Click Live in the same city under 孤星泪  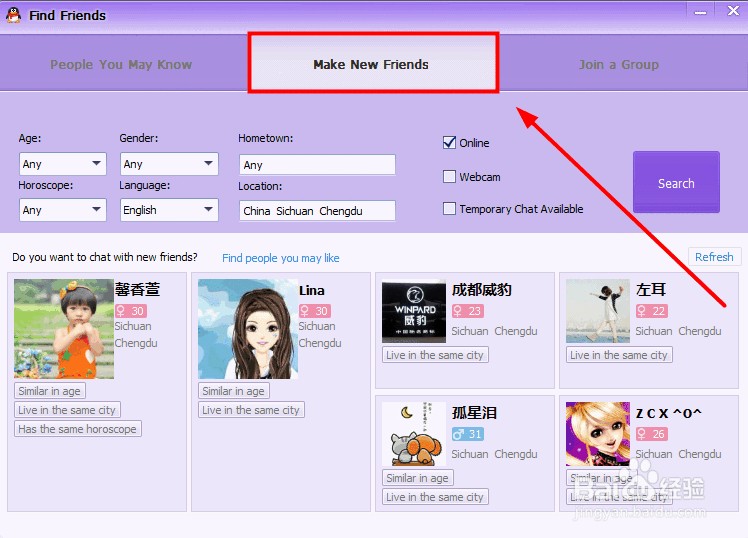click(x=435, y=497)
